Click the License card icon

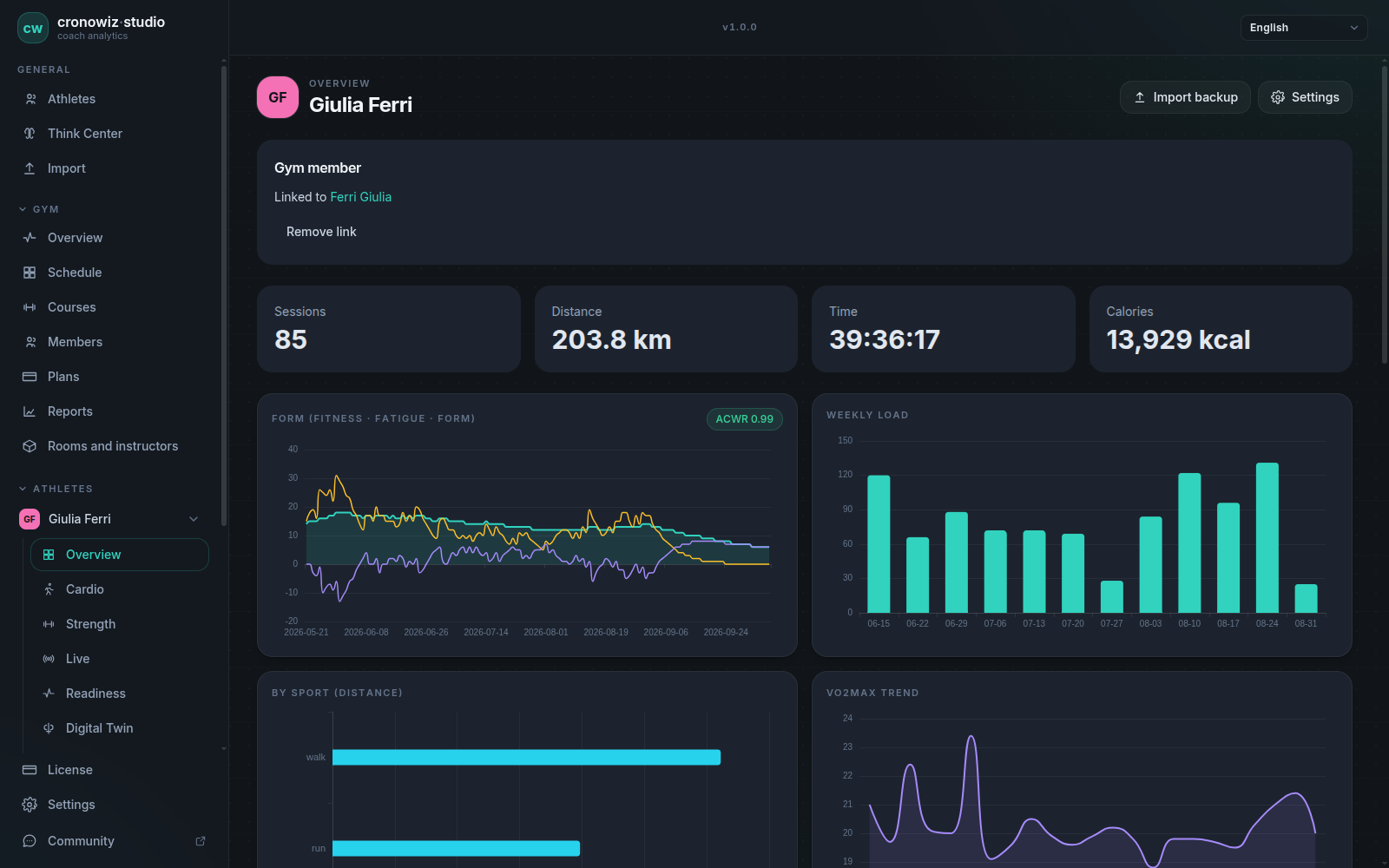click(30, 770)
